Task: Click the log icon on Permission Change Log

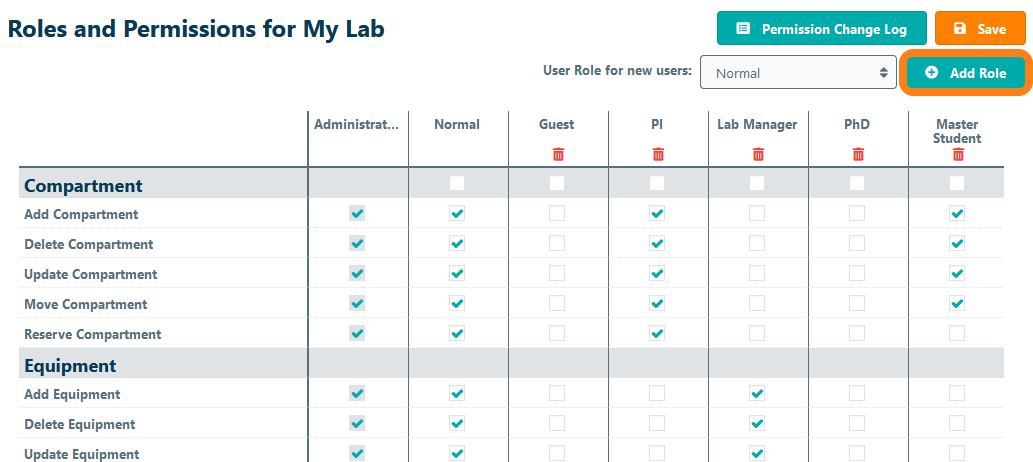Action: pos(743,29)
